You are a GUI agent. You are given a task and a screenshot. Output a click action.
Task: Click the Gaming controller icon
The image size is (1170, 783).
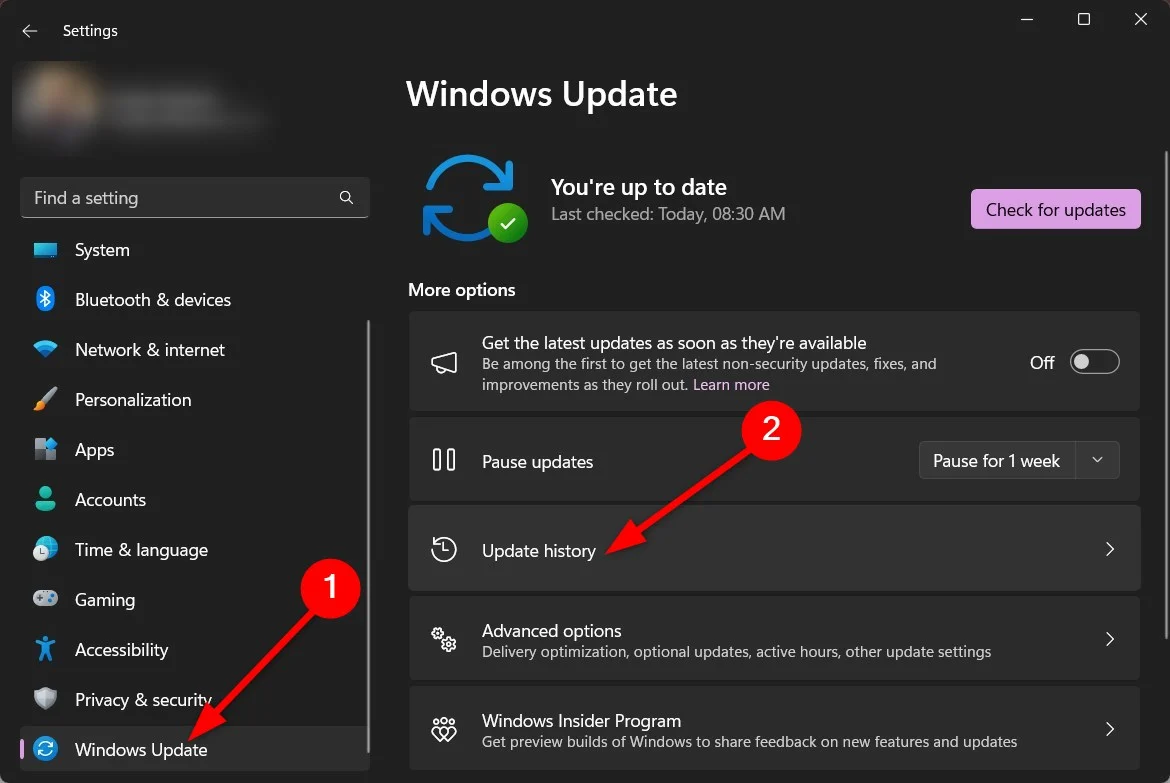46,598
